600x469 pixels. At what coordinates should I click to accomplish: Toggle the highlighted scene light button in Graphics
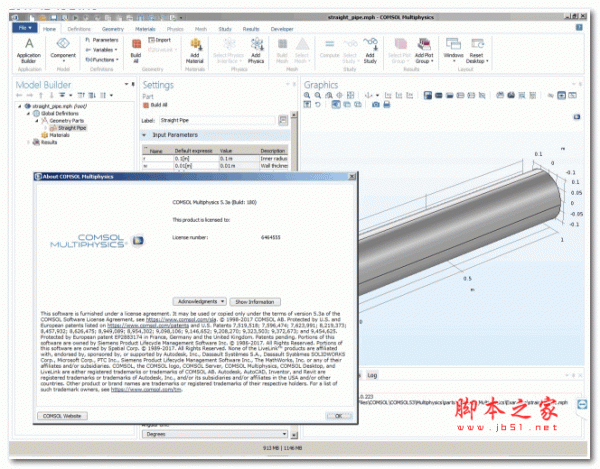point(428,95)
